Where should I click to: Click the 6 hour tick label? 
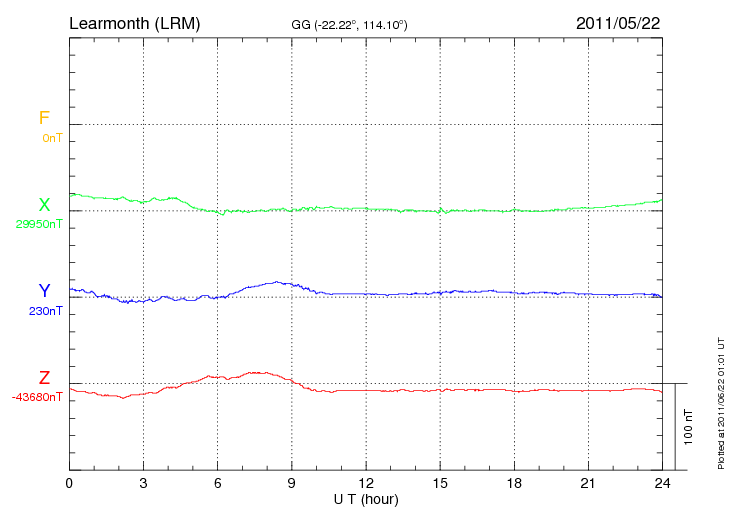coord(218,483)
